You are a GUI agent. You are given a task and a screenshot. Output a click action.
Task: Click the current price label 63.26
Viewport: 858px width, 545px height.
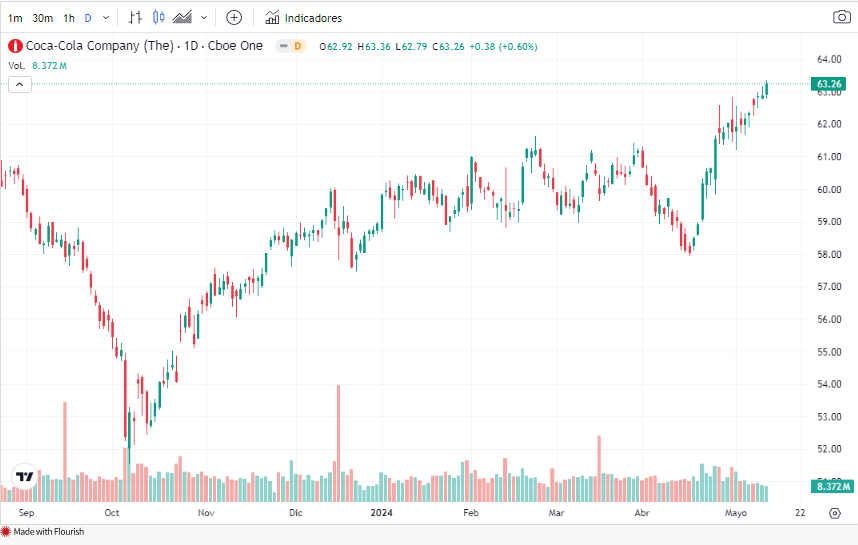point(828,84)
